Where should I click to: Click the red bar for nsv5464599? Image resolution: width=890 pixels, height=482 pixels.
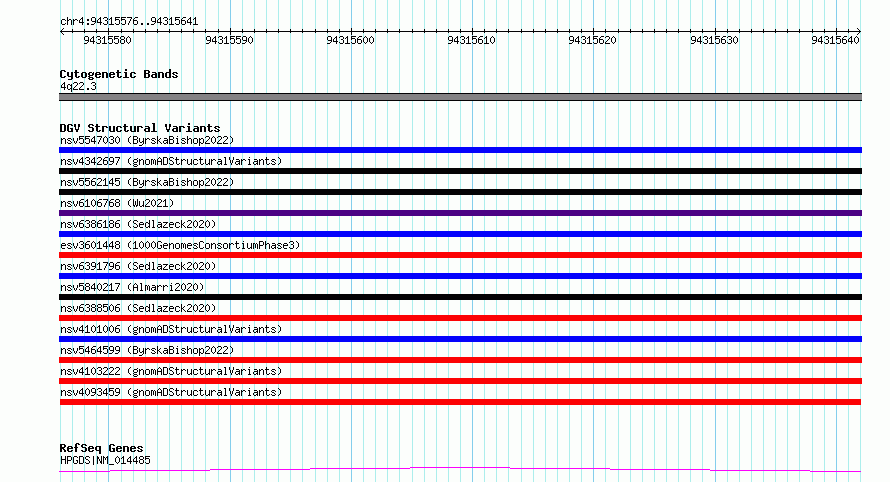(x=460, y=360)
